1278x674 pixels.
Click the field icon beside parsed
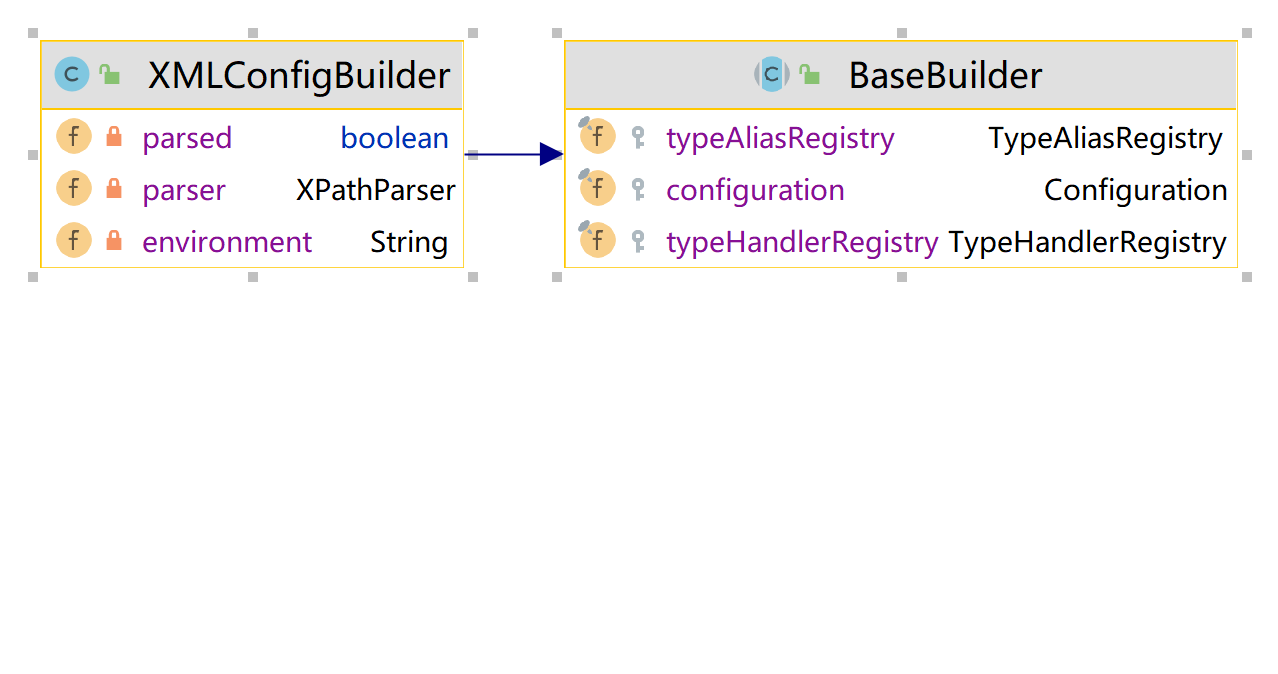tap(74, 137)
